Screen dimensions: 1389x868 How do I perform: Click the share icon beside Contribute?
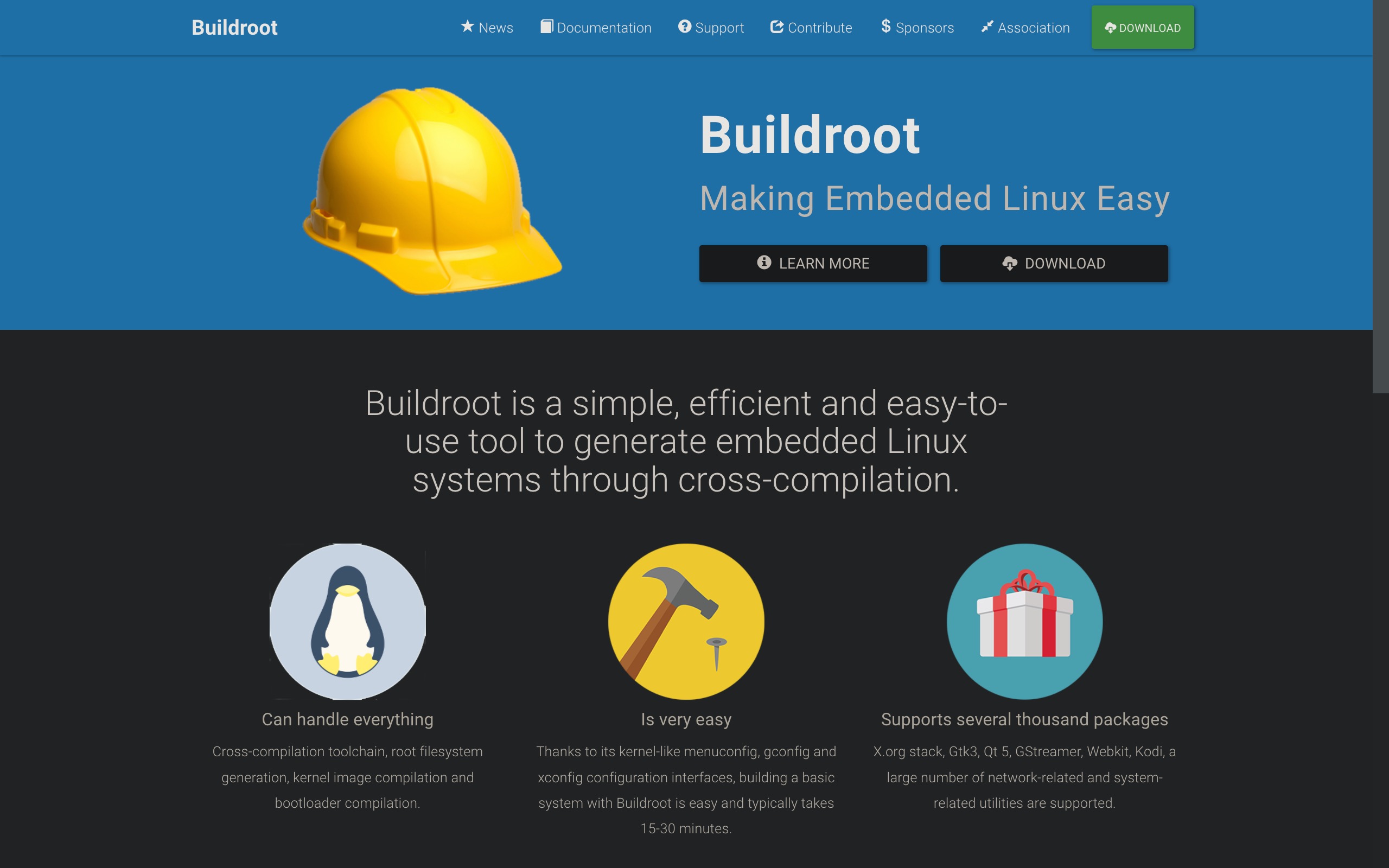tap(776, 27)
